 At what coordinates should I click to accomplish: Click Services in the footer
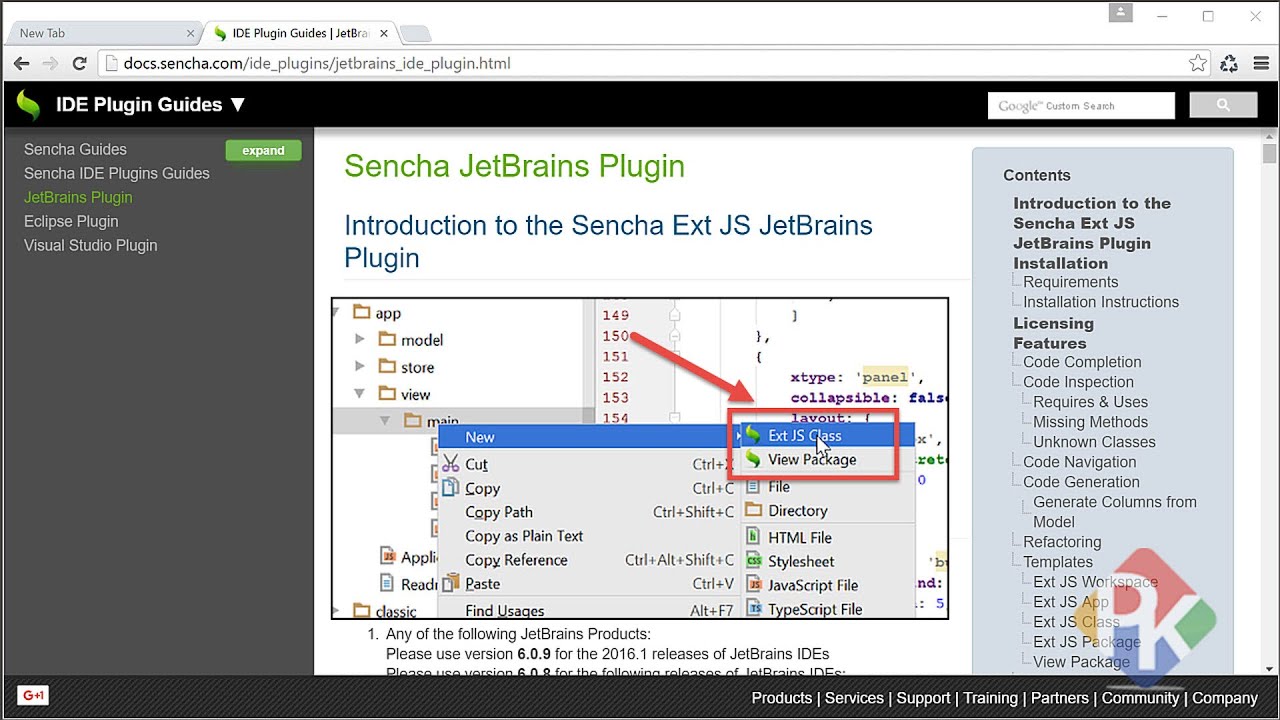click(x=854, y=698)
